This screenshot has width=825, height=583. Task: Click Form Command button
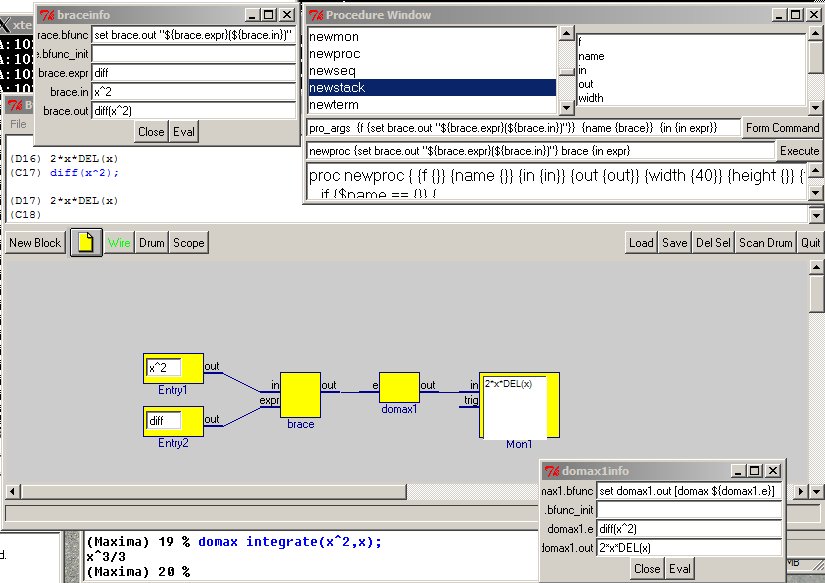(x=782, y=128)
